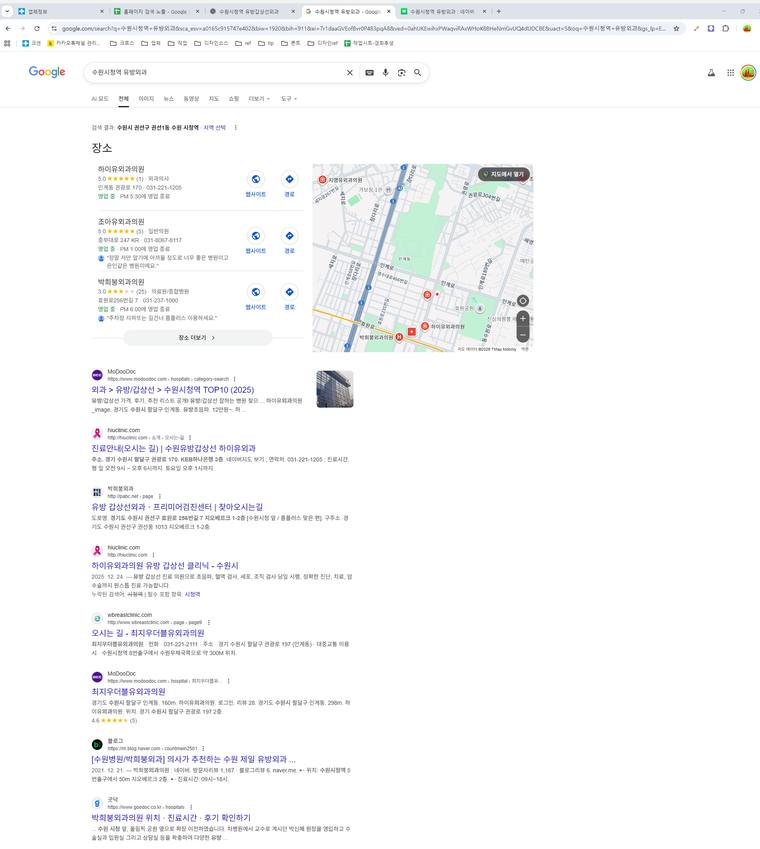Viewport: 760px width, 849px height.
Task: Open 외과 > 유방/갑상선 TOP10 result
Action: coord(173,390)
